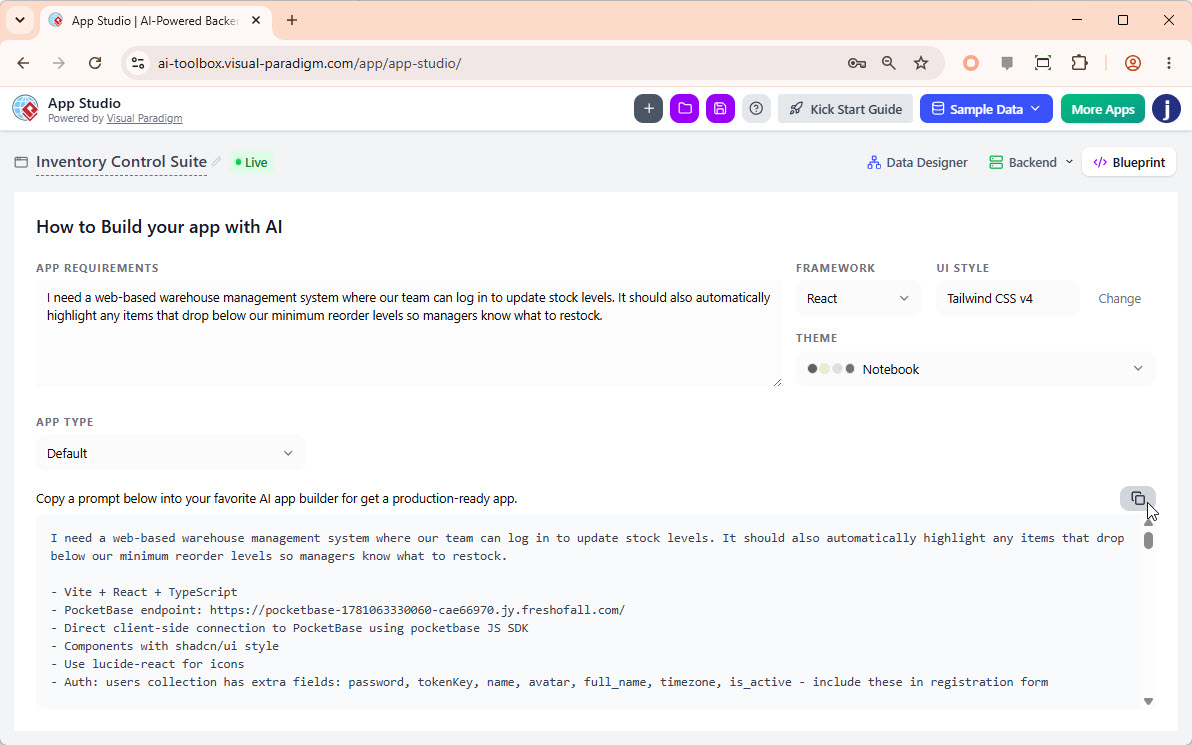This screenshot has height=745, width=1192.
Task: Open the Theme Notebook dropdown
Action: [975, 369]
